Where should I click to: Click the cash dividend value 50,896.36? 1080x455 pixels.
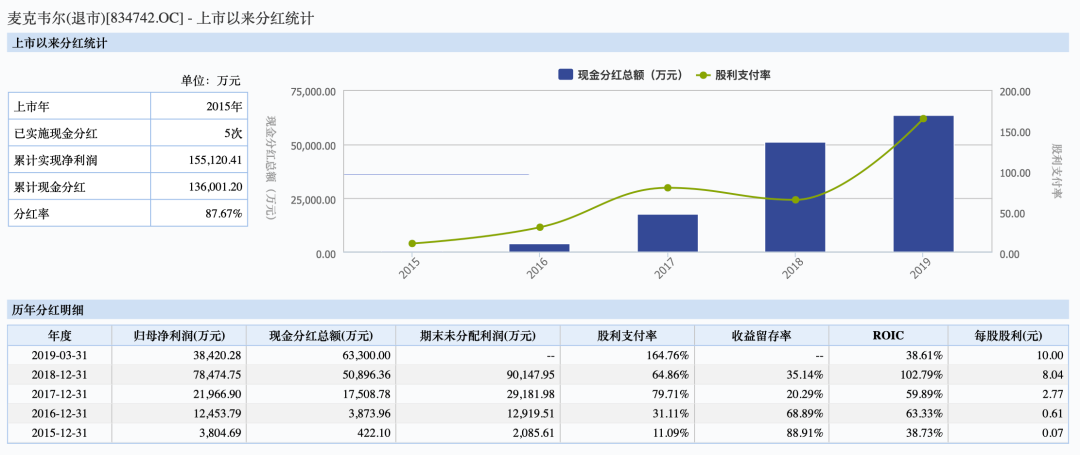click(x=368, y=374)
